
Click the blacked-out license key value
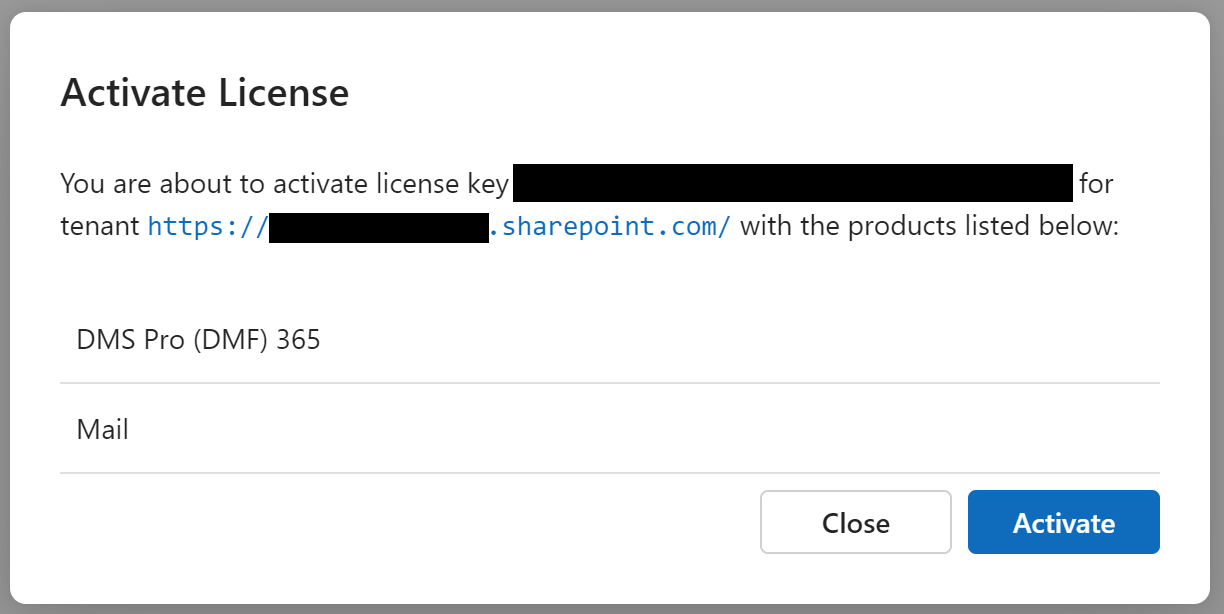coord(793,184)
